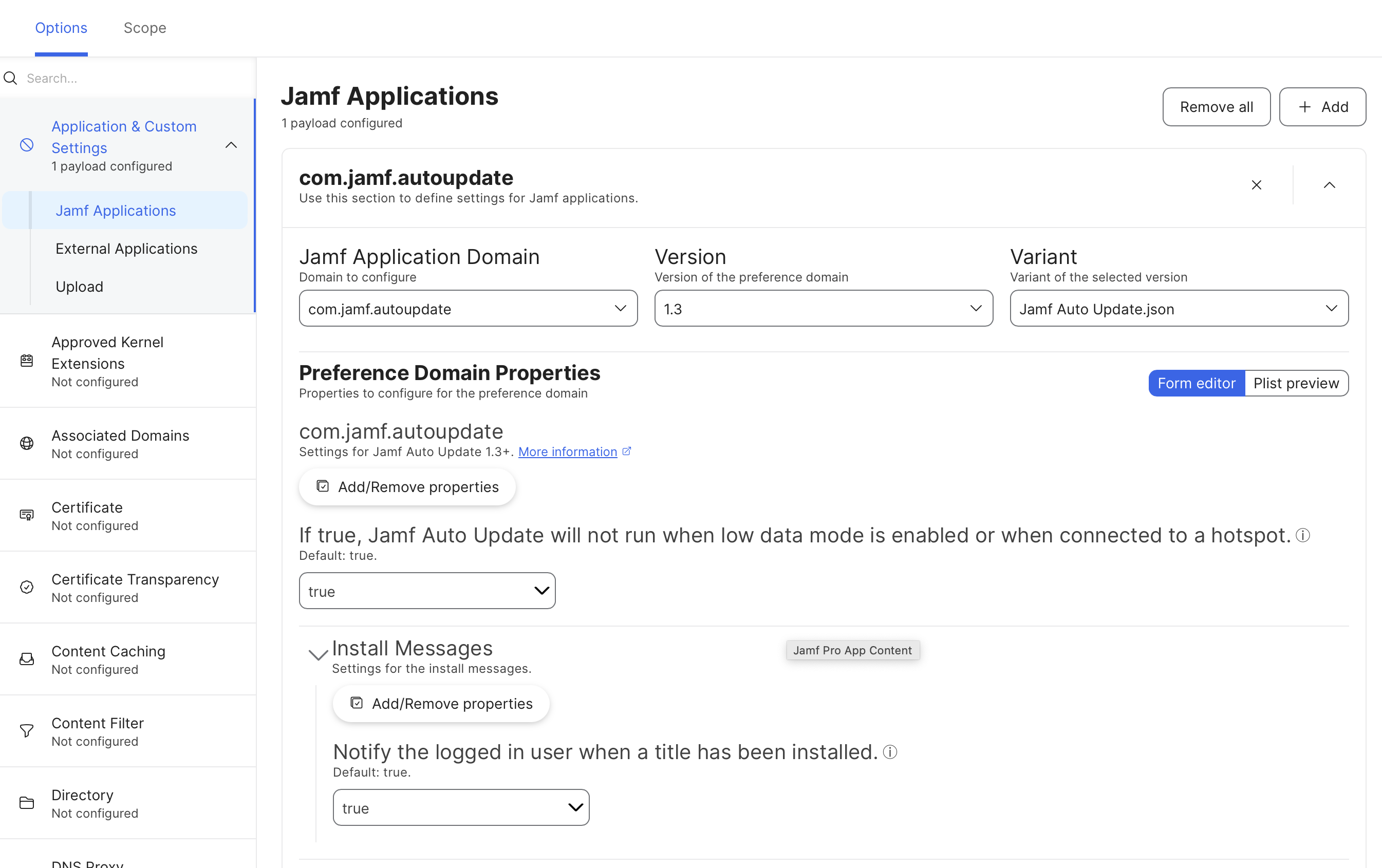This screenshot has width=1382, height=868.
Task: Click the plus icon on Add button
Action: point(1304,107)
